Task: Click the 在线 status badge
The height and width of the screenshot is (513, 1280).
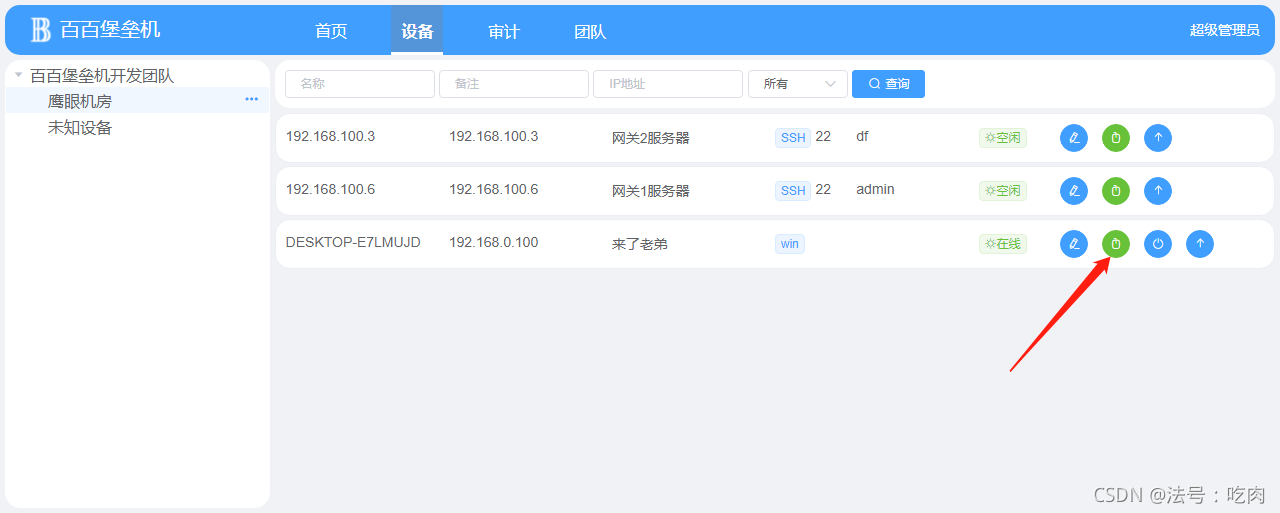Action: tap(1003, 244)
